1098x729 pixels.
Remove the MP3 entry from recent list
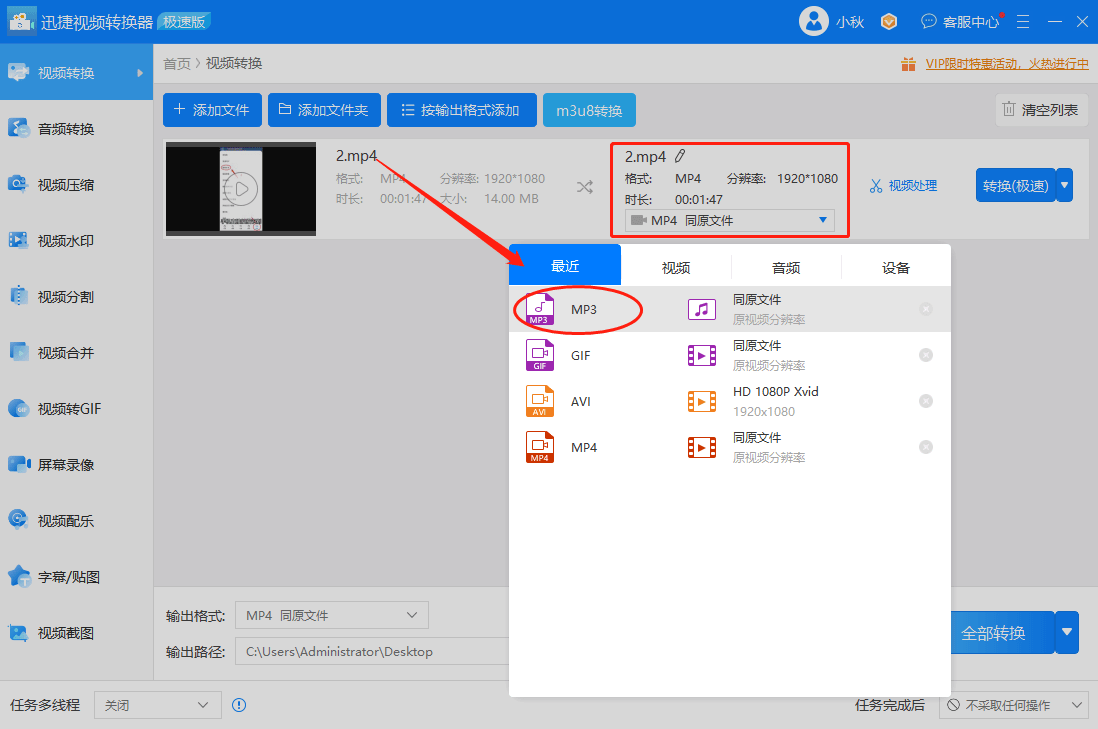click(926, 309)
